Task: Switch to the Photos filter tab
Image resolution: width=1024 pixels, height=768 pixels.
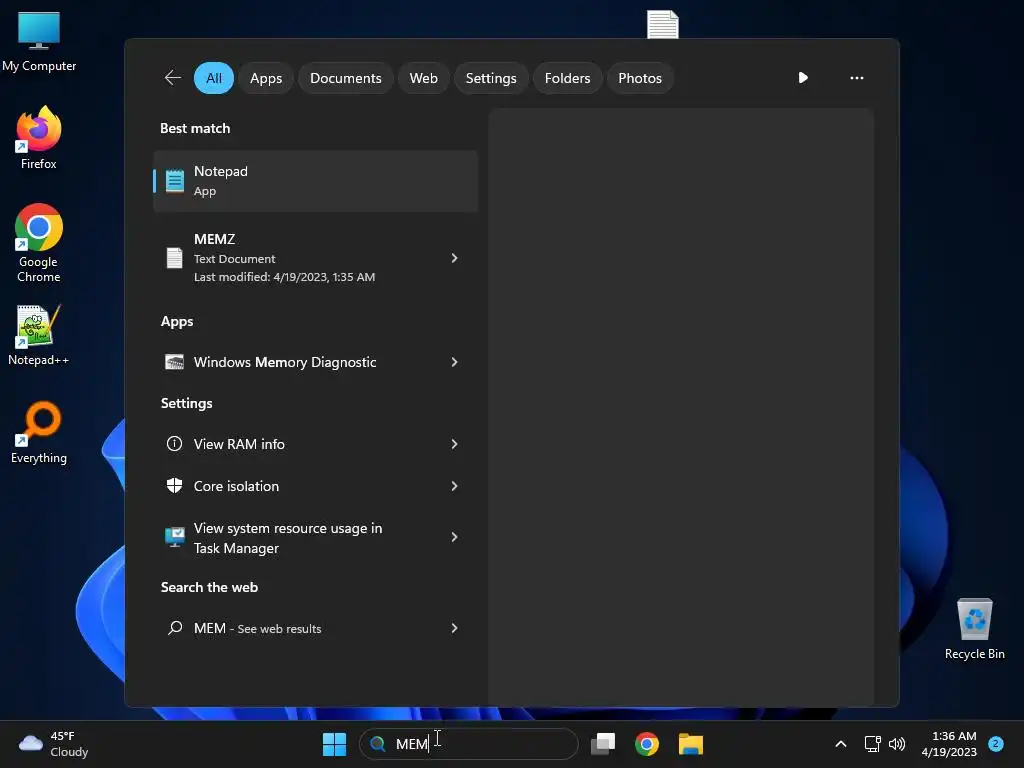Action: pyautogui.click(x=640, y=78)
